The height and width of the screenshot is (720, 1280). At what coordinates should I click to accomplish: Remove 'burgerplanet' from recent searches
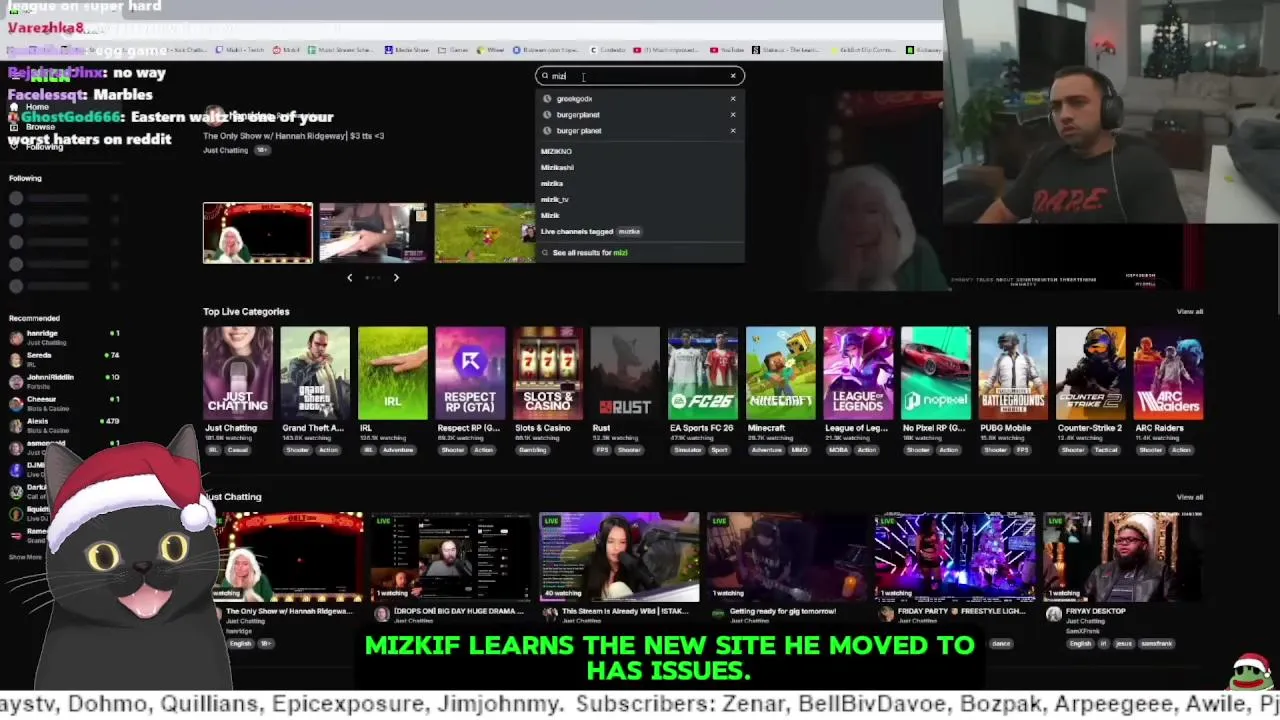pos(733,115)
